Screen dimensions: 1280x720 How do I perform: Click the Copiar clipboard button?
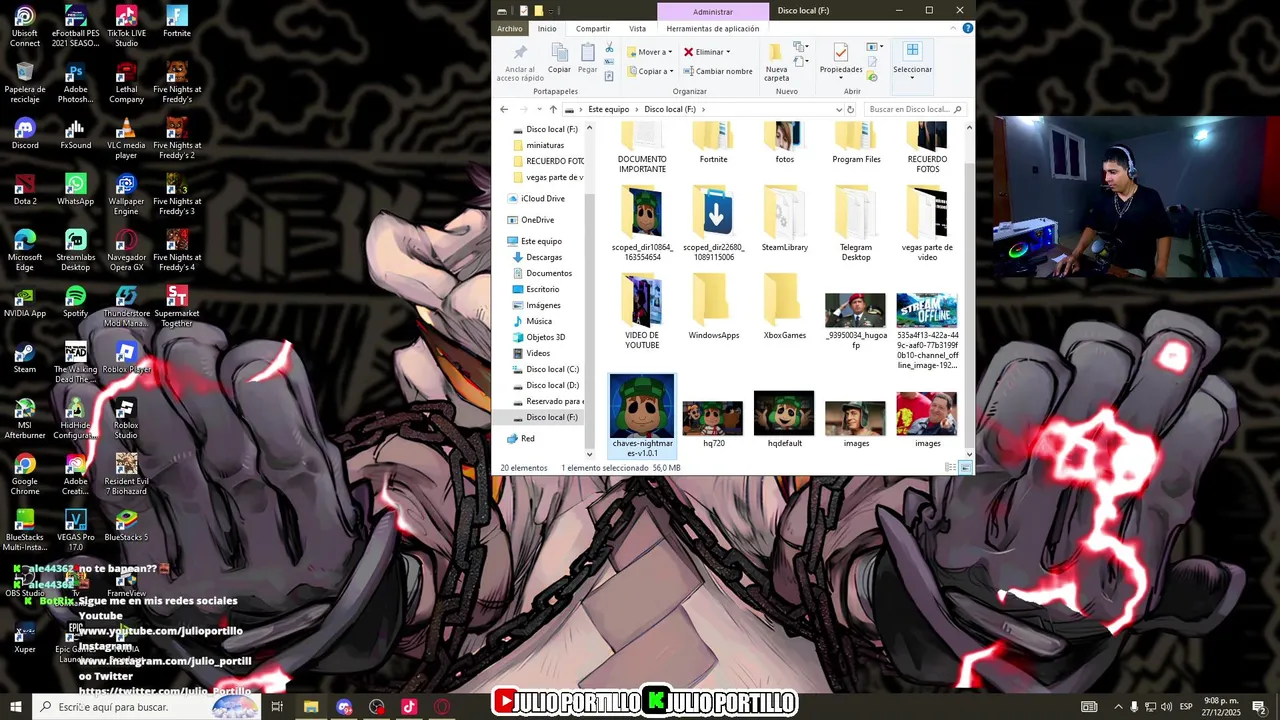coord(559,58)
